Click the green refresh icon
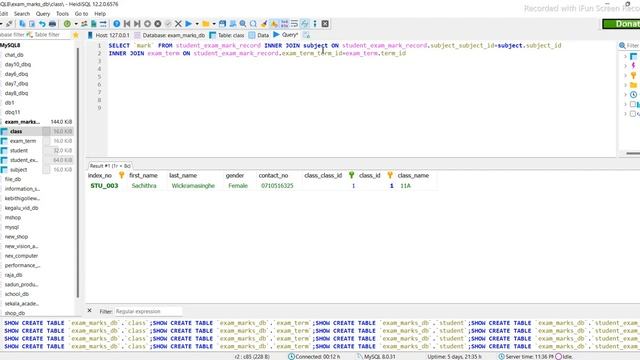 (67, 24)
